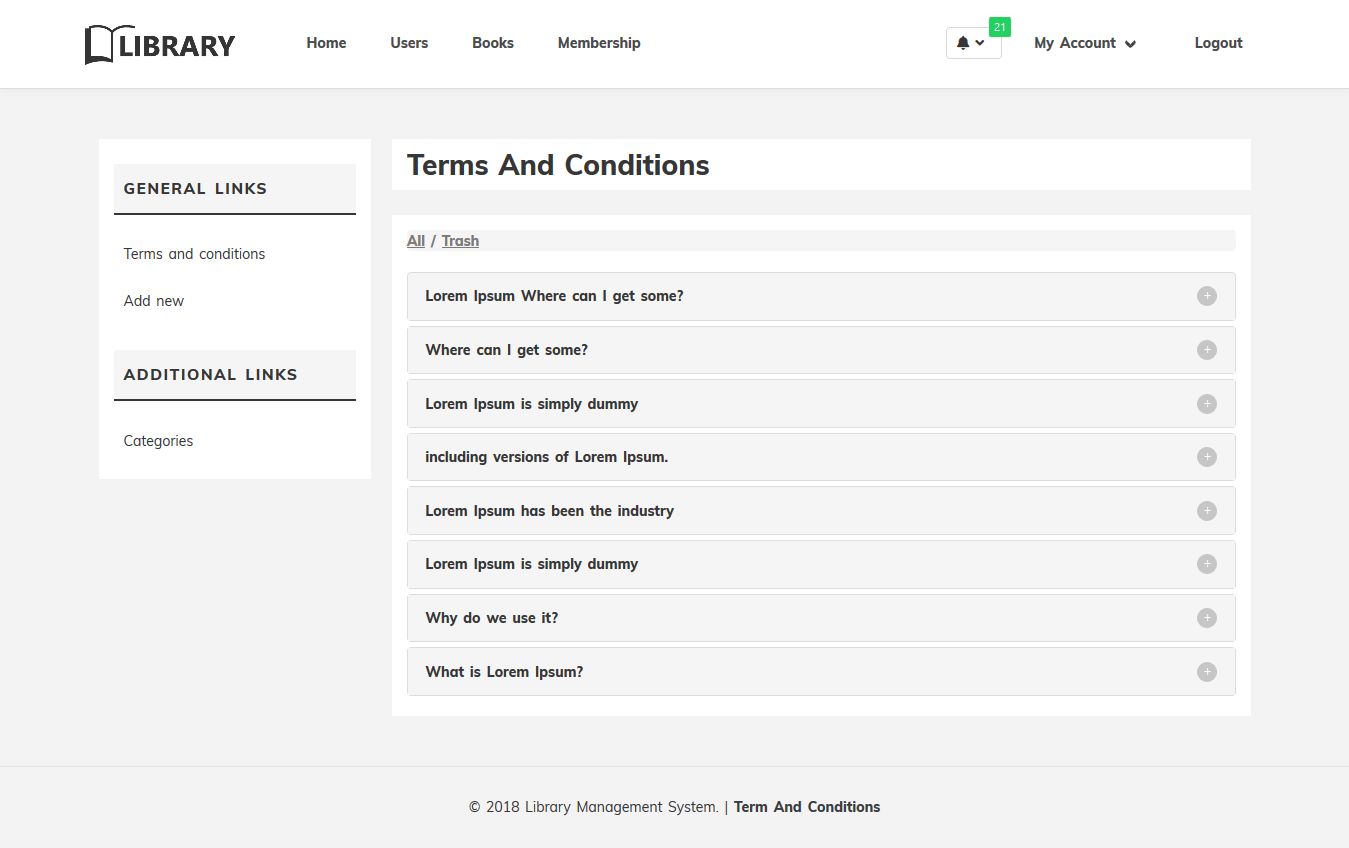Click plus icon on "Where can I get some?" row
The image size is (1349, 848).
click(x=1207, y=350)
